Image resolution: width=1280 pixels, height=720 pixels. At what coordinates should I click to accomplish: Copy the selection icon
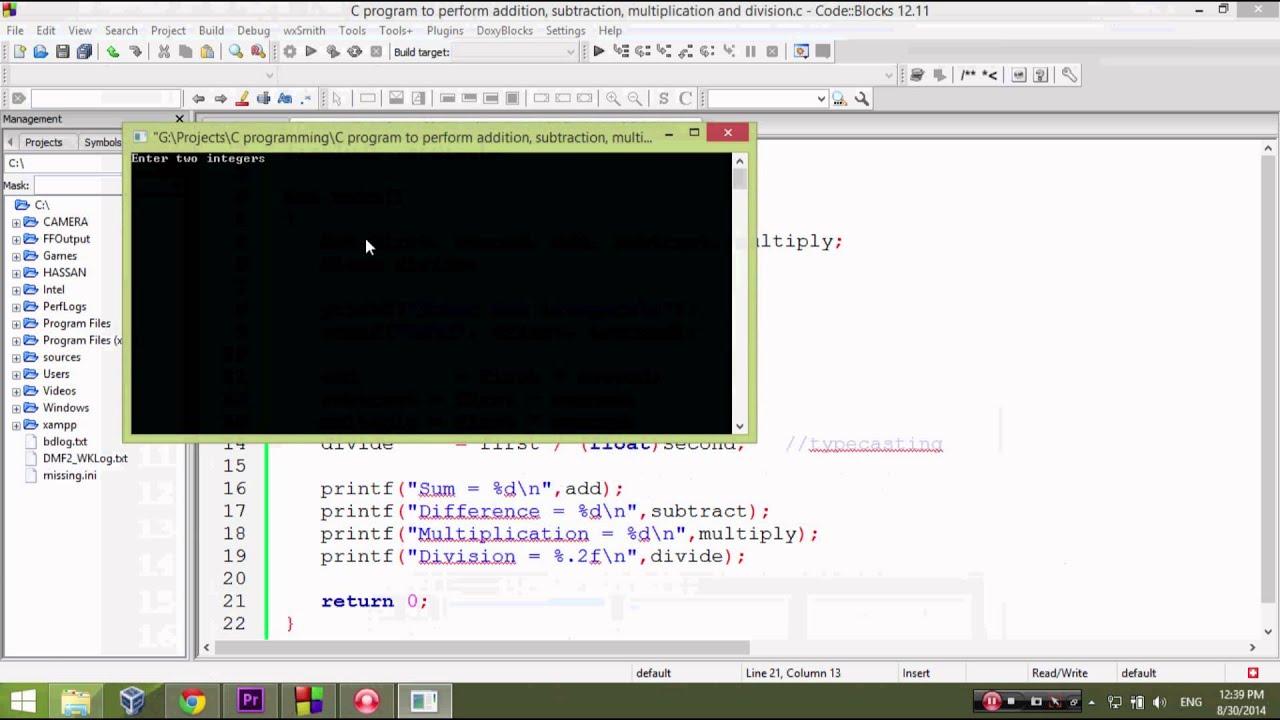186,52
